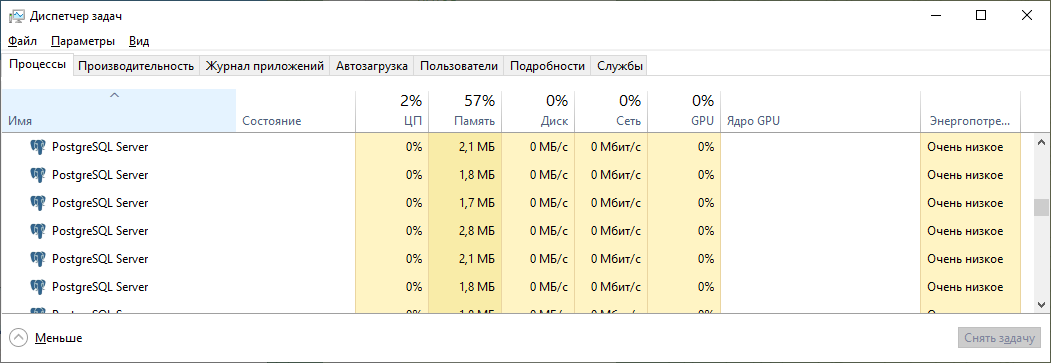Select the PostgreSQL Server name in the 2,8 МБ row
1051x363 pixels.
pyautogui.click(x=100, y=231)
